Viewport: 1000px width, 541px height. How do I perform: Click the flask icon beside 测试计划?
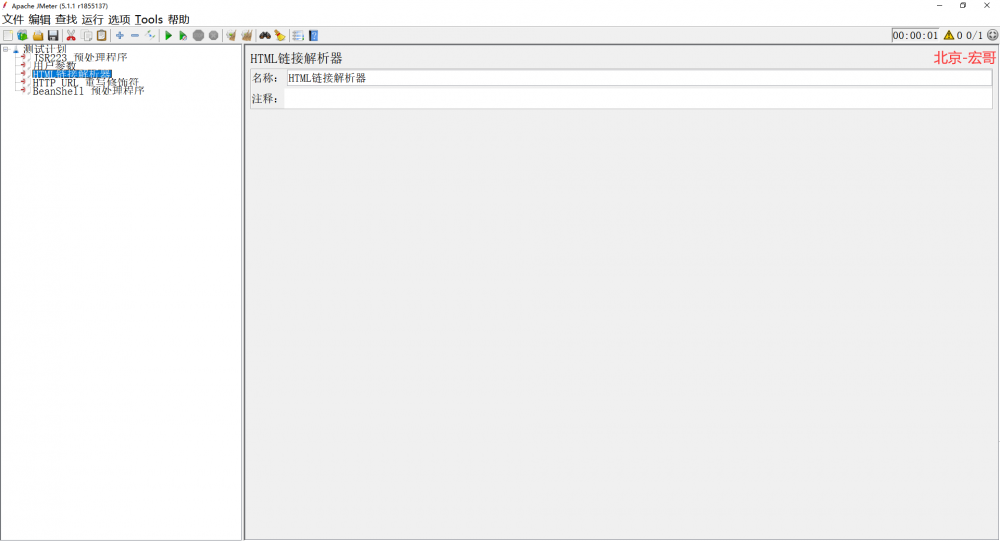coord(16,49)
